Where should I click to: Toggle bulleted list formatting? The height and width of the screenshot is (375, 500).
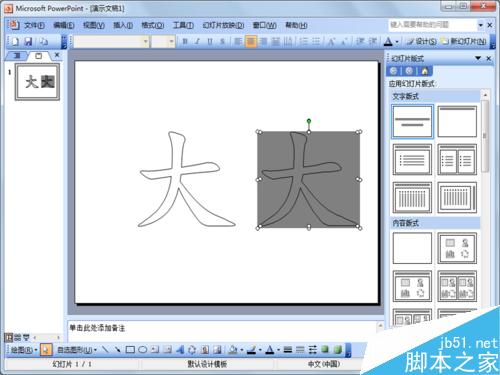(x=316, y=42)
